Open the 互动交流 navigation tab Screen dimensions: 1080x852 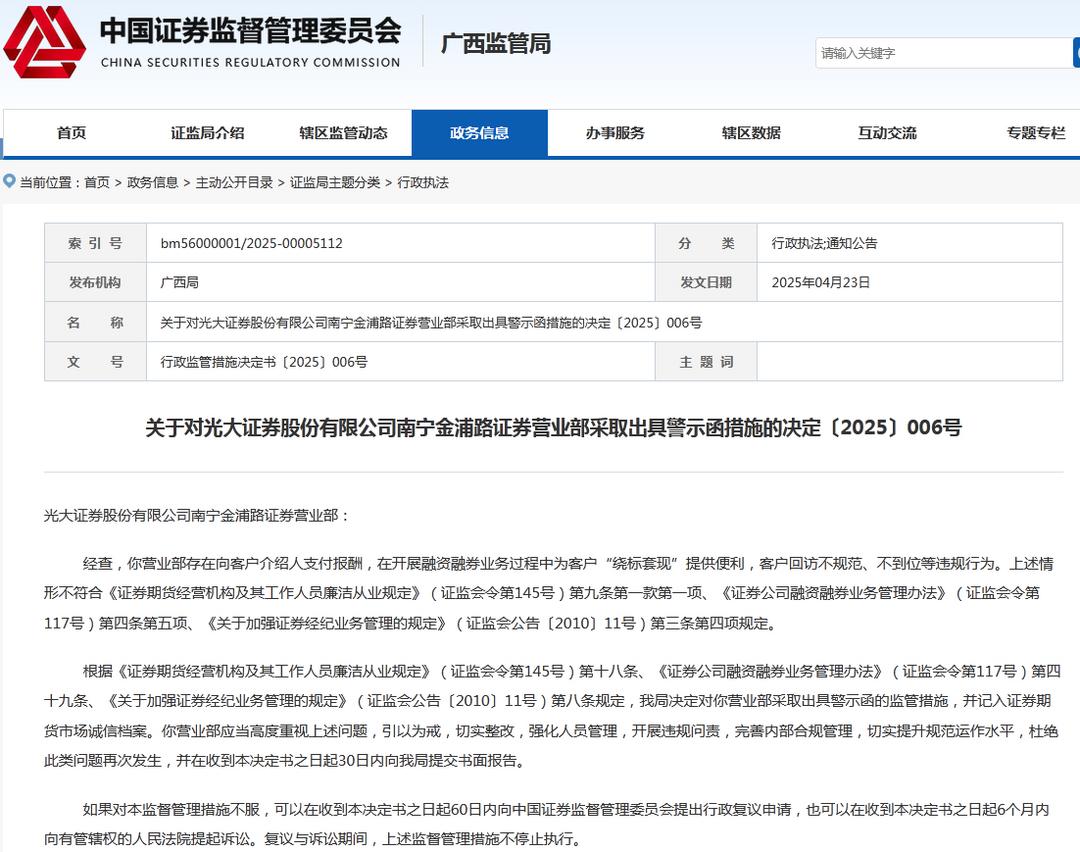click(887, 133)
